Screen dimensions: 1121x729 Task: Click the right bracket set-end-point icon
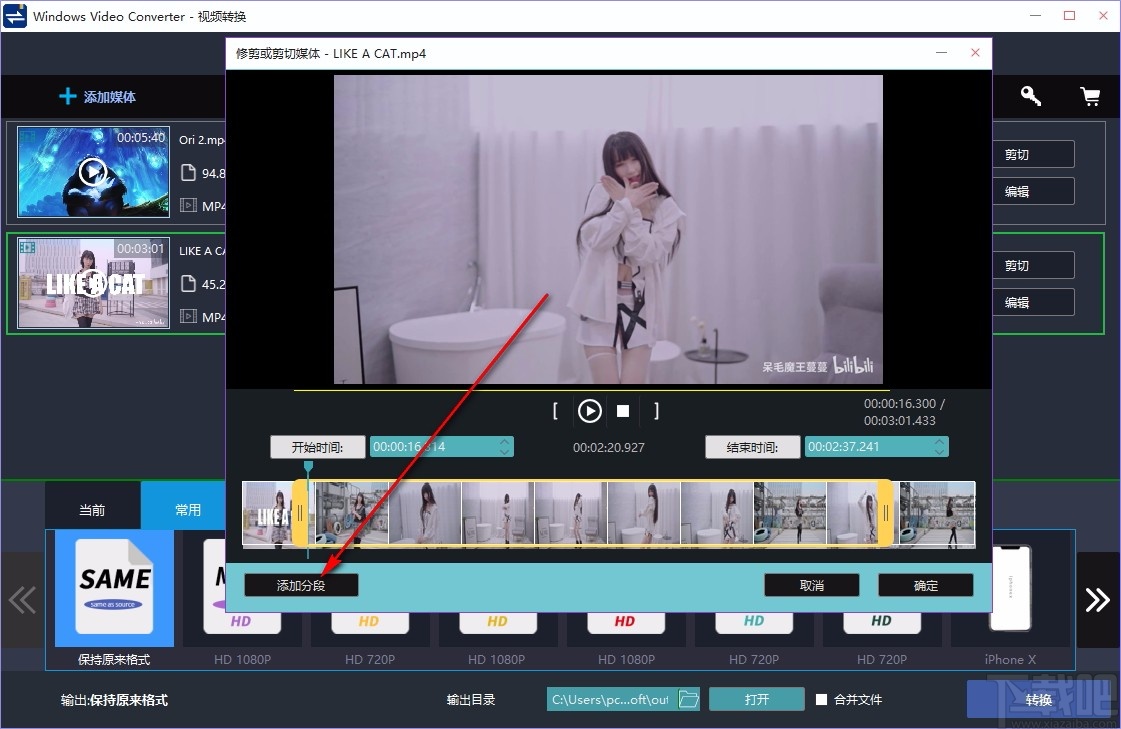[656, 410]
